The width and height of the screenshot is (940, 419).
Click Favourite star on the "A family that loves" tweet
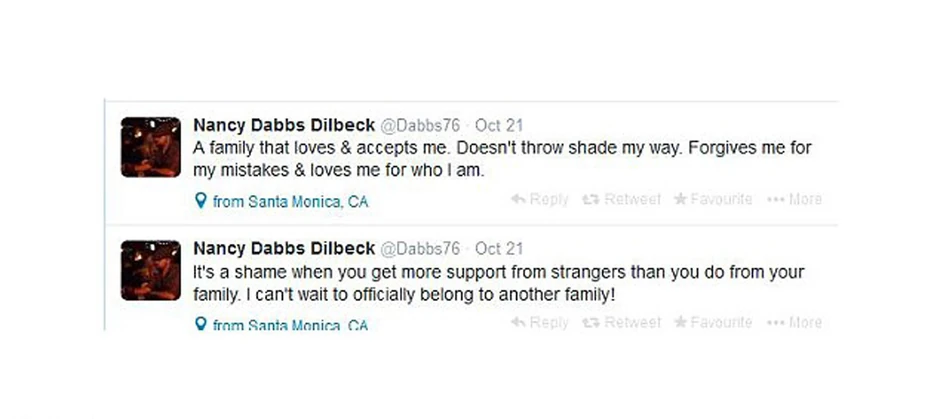680,200
